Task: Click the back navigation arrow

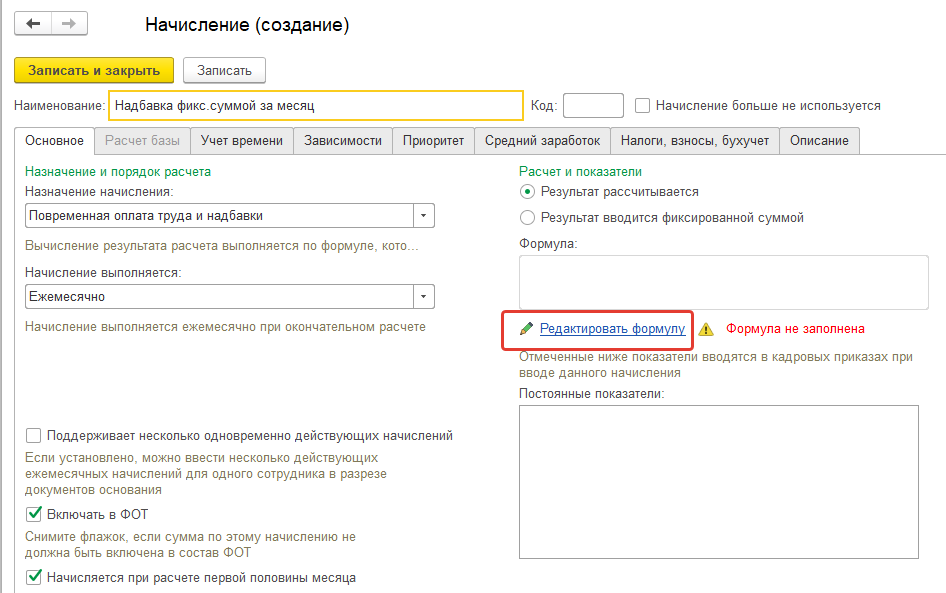Action: (x=34, y=23)
